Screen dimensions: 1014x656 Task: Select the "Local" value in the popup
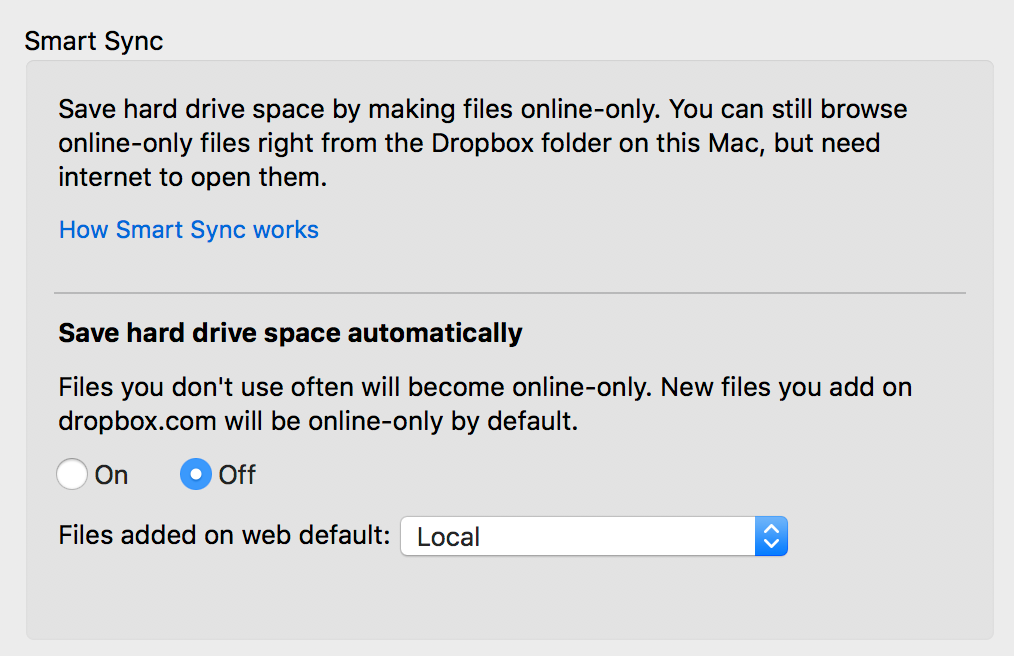pos(449,537)
